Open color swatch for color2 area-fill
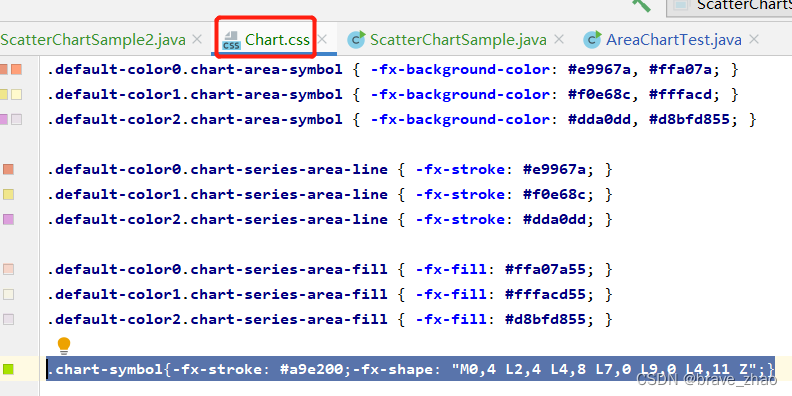 [x=8, y=319]
